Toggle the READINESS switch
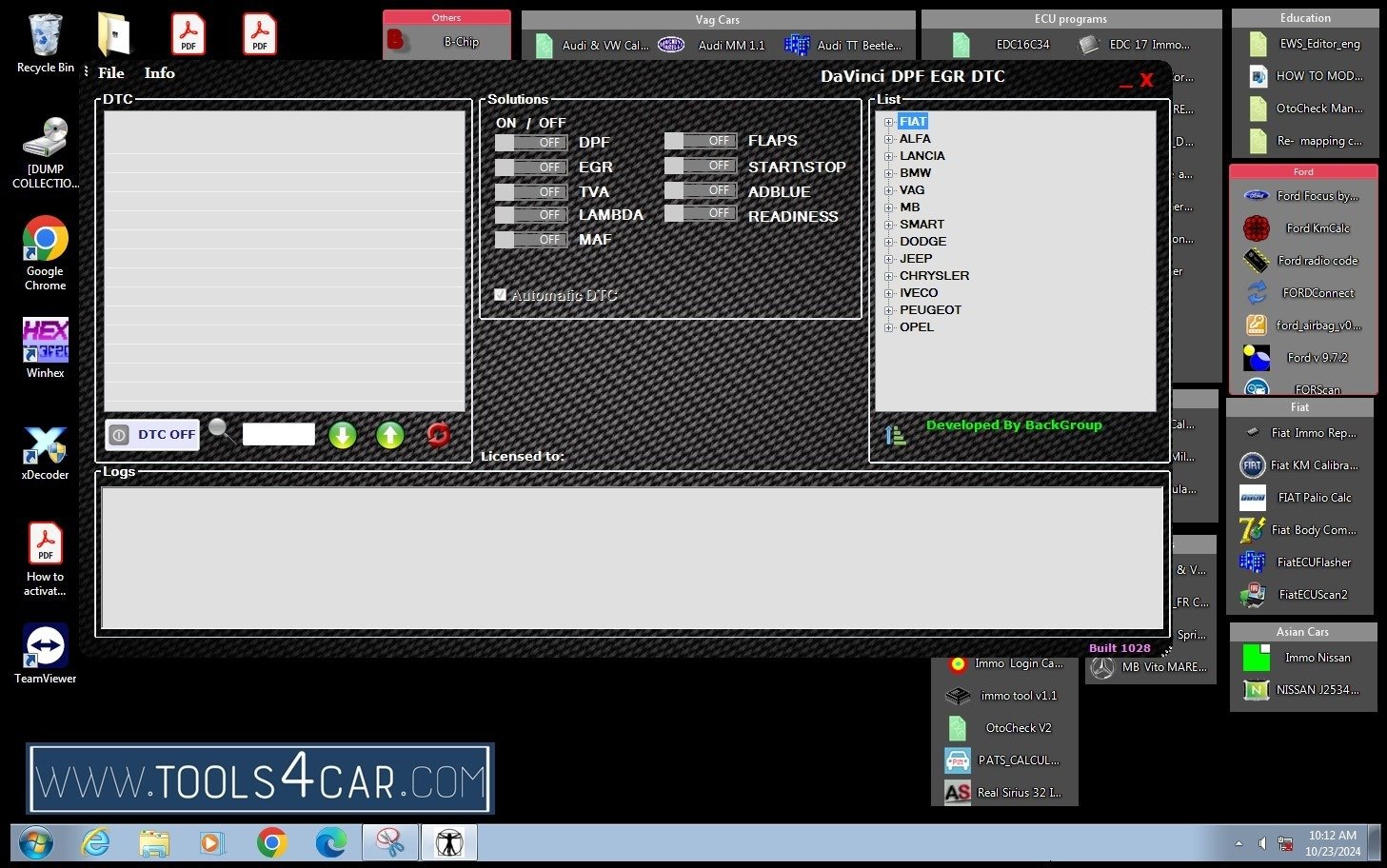This screenshot has width=1387, height=868. pyautogui.click(x=701, y=213)
